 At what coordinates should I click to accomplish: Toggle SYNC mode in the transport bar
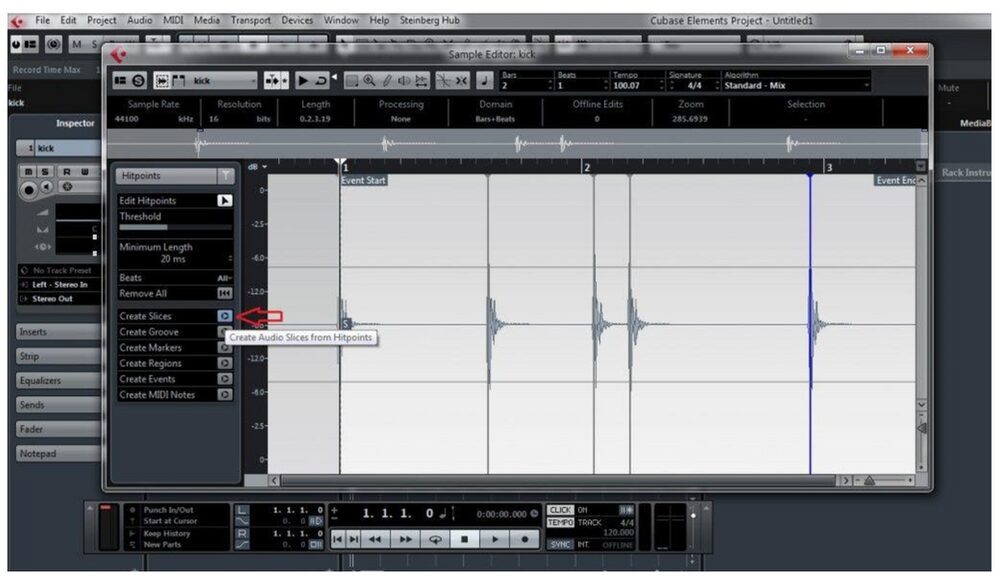point(560,544)
